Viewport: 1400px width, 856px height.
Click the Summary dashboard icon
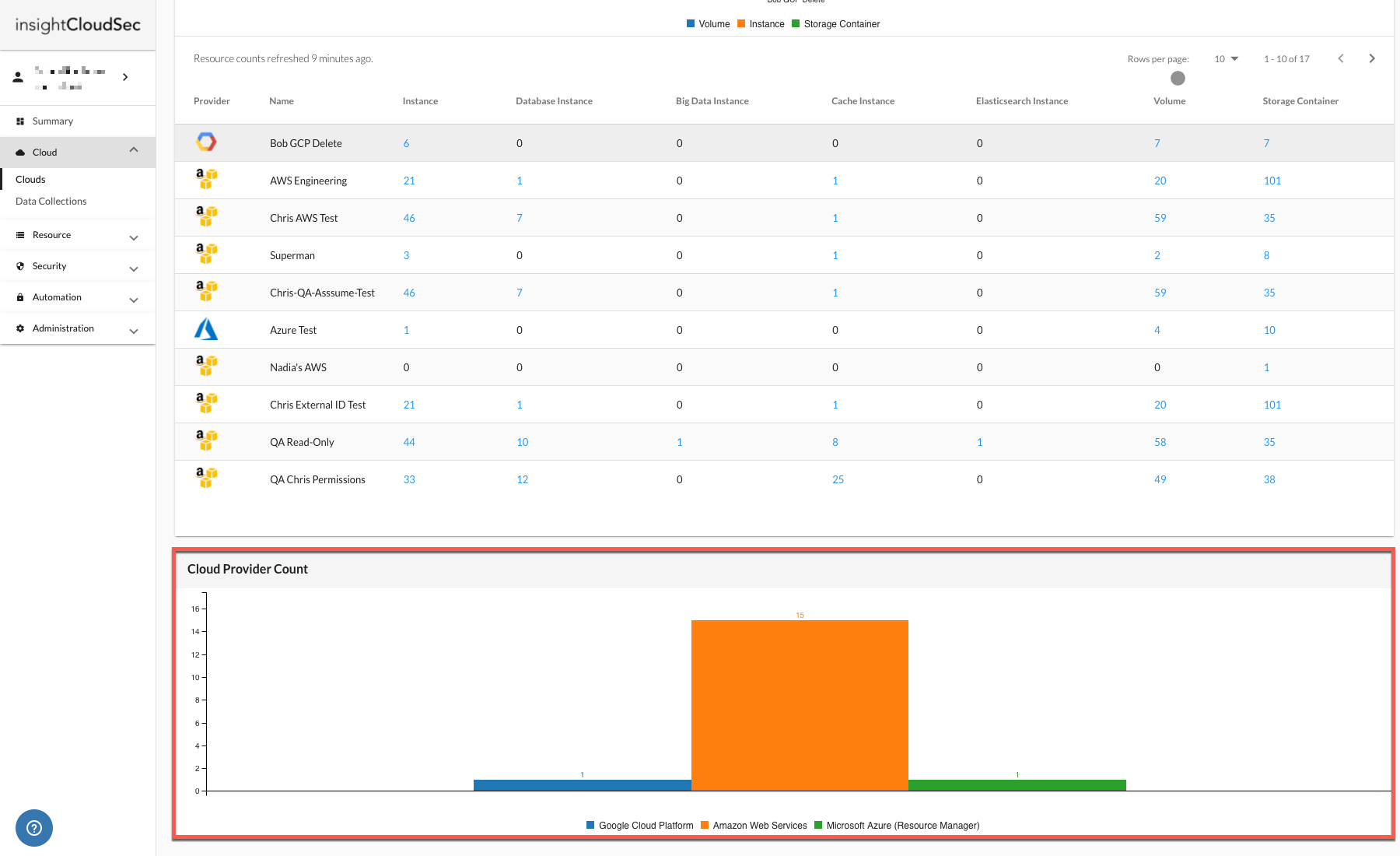pos(20,121)
